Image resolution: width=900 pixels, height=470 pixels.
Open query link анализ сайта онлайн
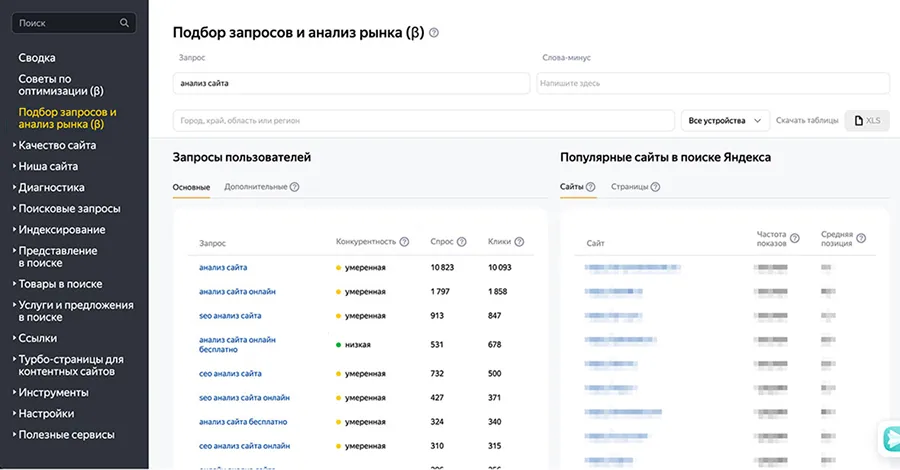point(237,292)
